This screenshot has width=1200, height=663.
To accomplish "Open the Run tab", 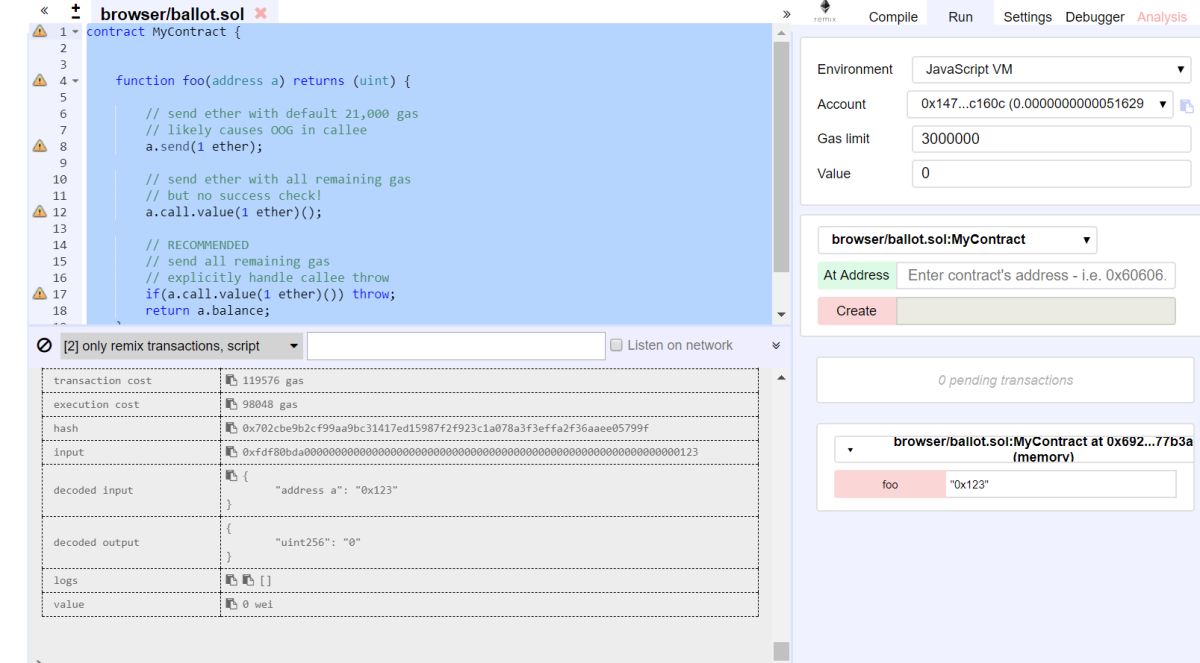I will pos(960,17).
